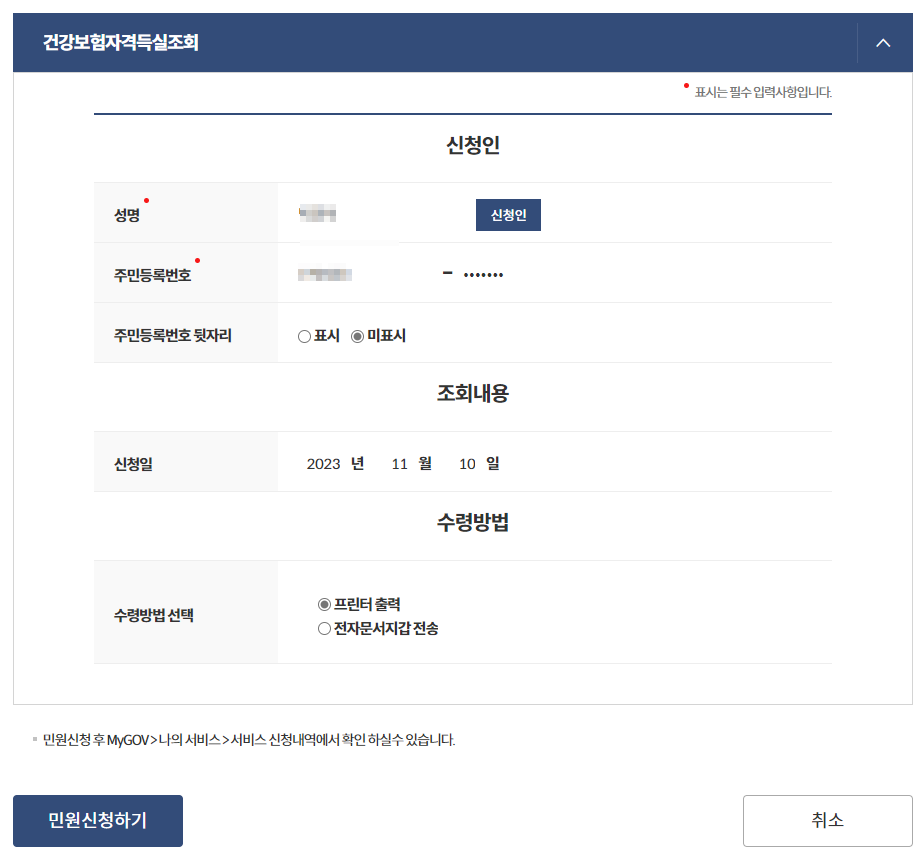Select the 미표시 radio button
The width and height of the screenshot is (924, 853).
pyautogui.click(x=359, y=336)
